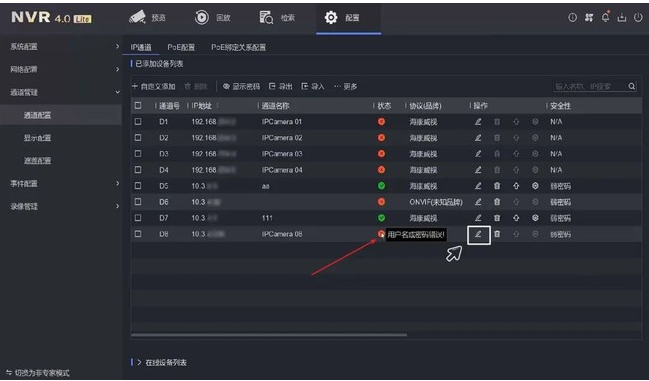The height and width of the screenshot is (381, 649).
Task: Click the edit pencil icon for channel D8
Action: point(478,234)
